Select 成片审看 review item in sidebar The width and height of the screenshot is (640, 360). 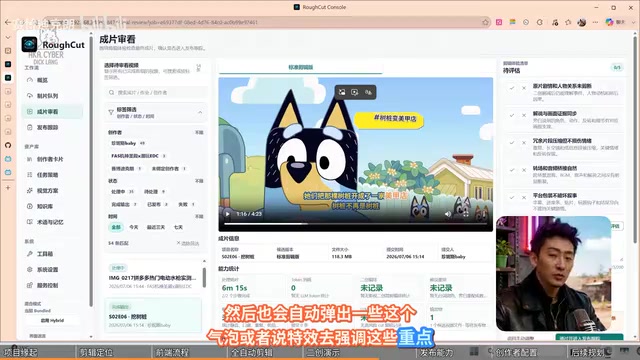pyautogui.click(x=52, y=111)
